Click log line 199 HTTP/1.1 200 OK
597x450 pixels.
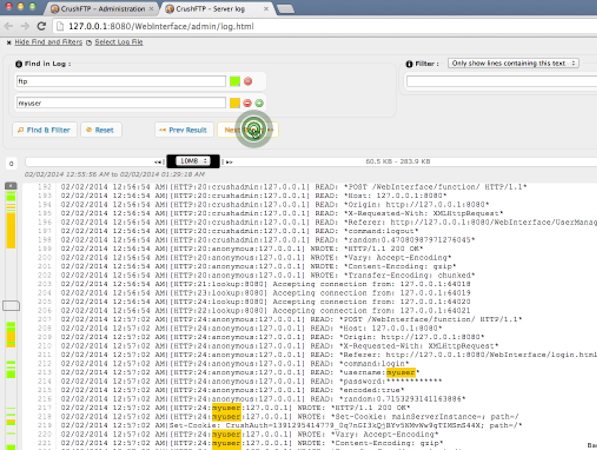tap(241, 249)
